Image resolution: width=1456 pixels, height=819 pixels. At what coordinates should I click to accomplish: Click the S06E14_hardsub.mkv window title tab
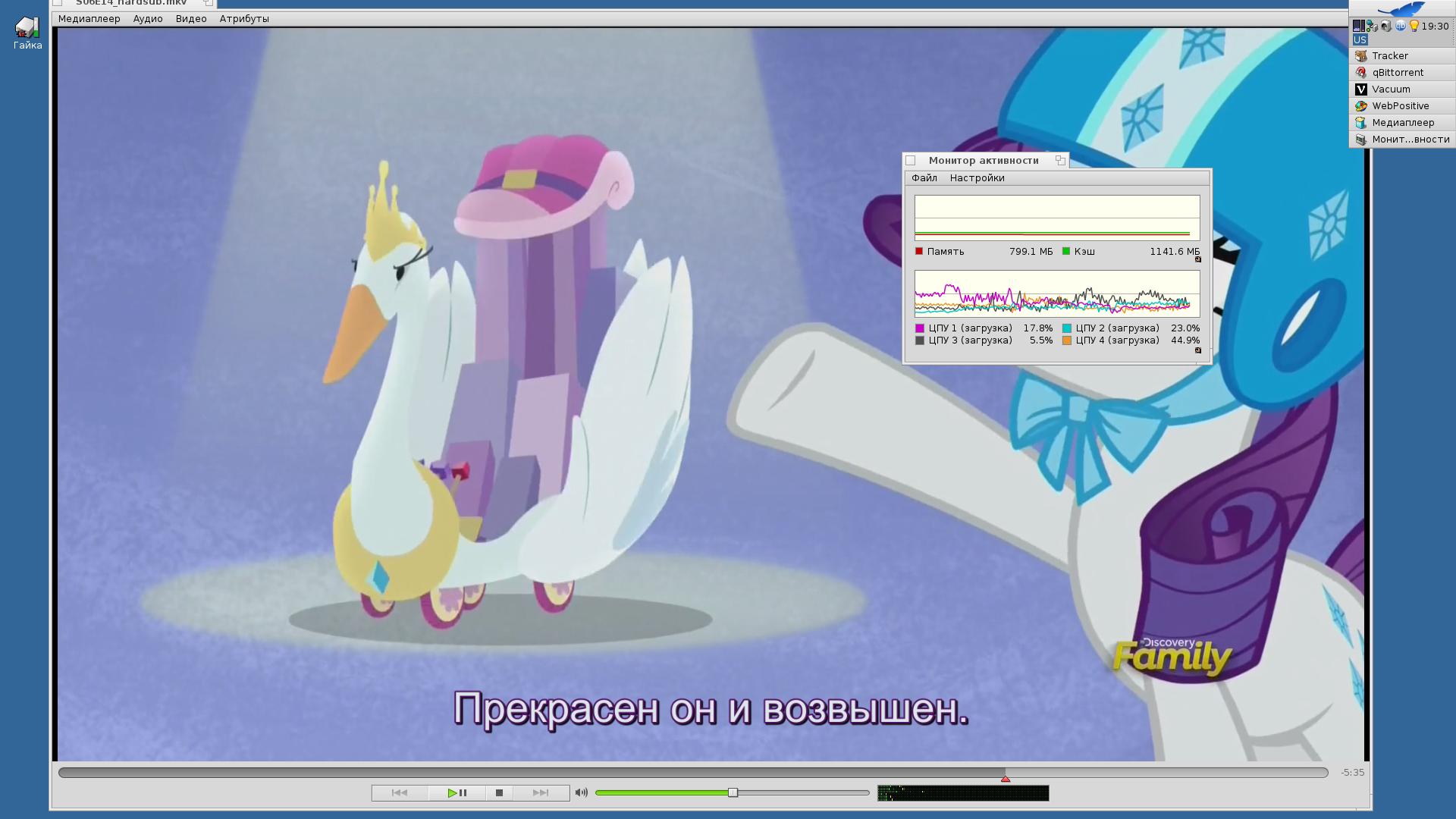131,3
